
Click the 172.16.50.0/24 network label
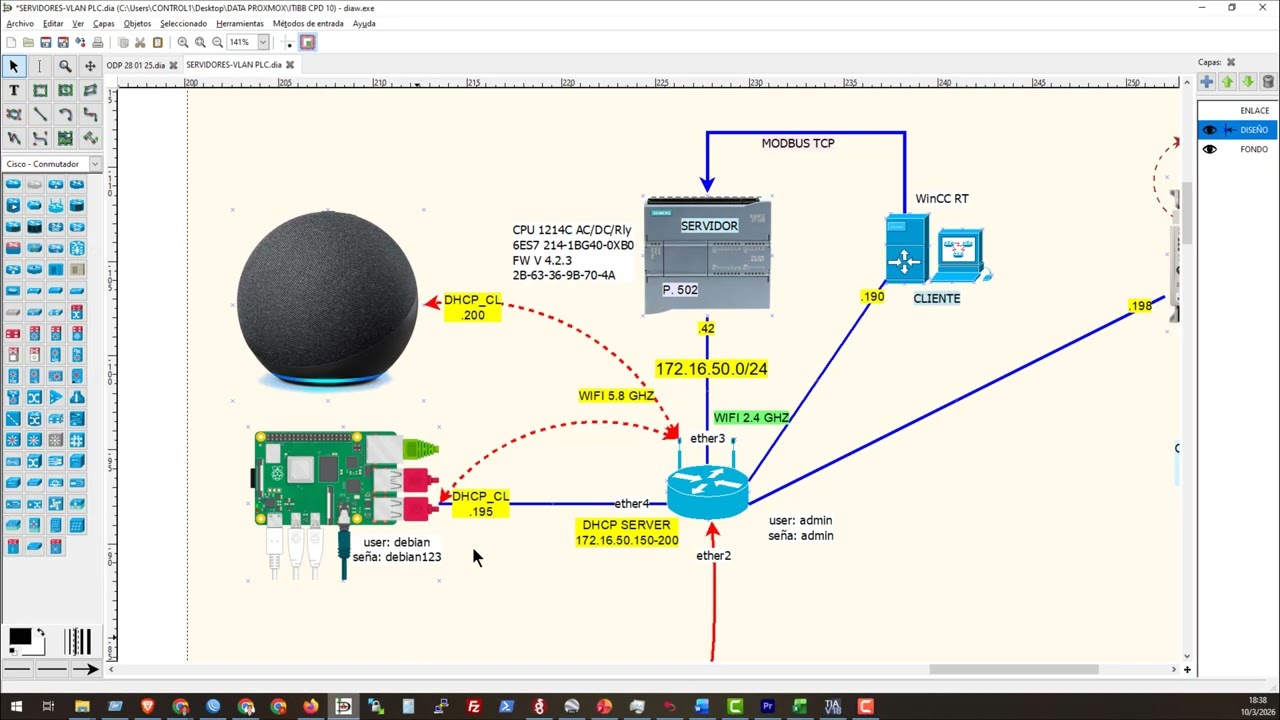pyautogui.click(x=711, y=369)
